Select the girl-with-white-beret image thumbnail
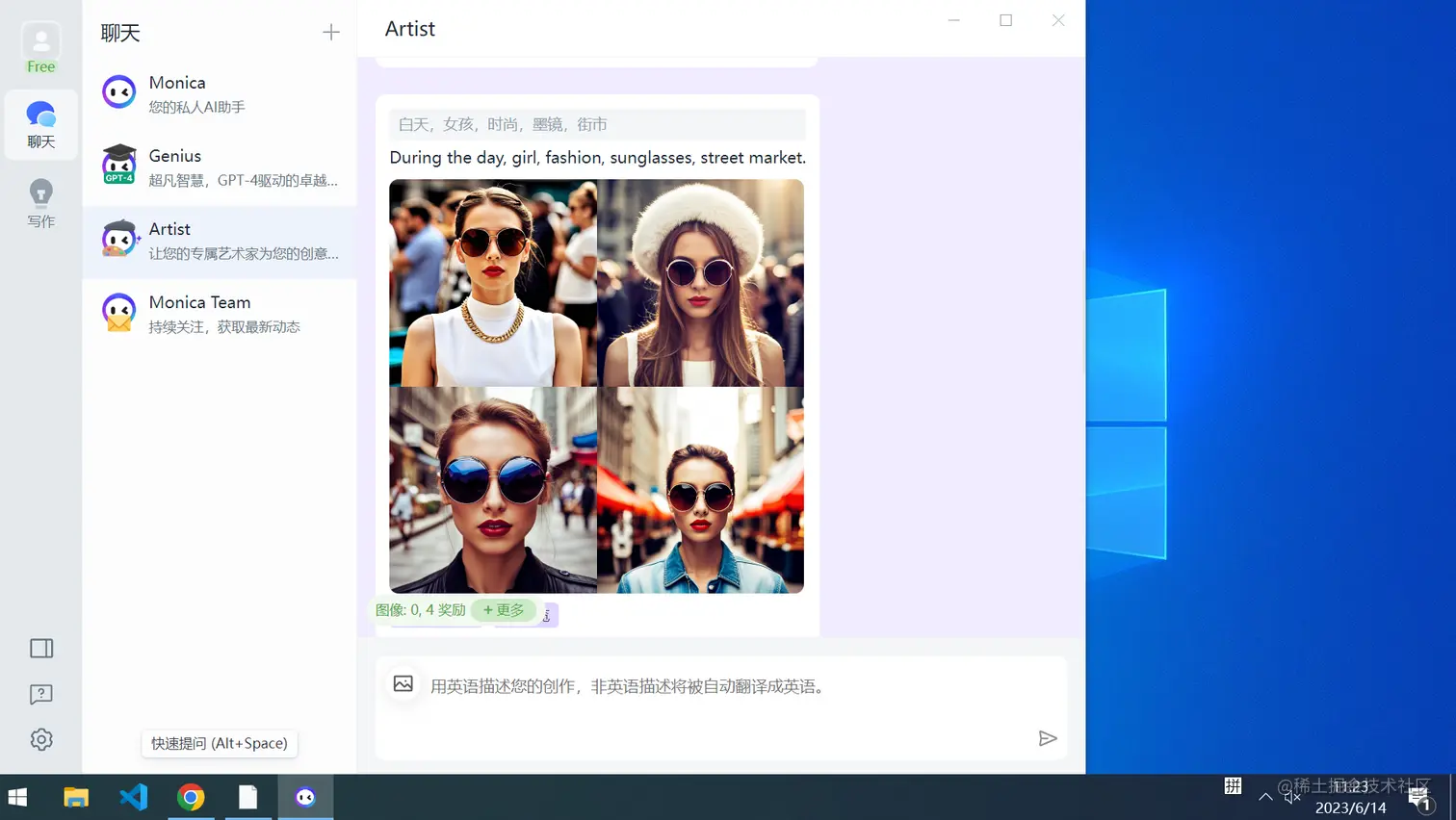Screen dimensions: 1456x820 point(700,282)
